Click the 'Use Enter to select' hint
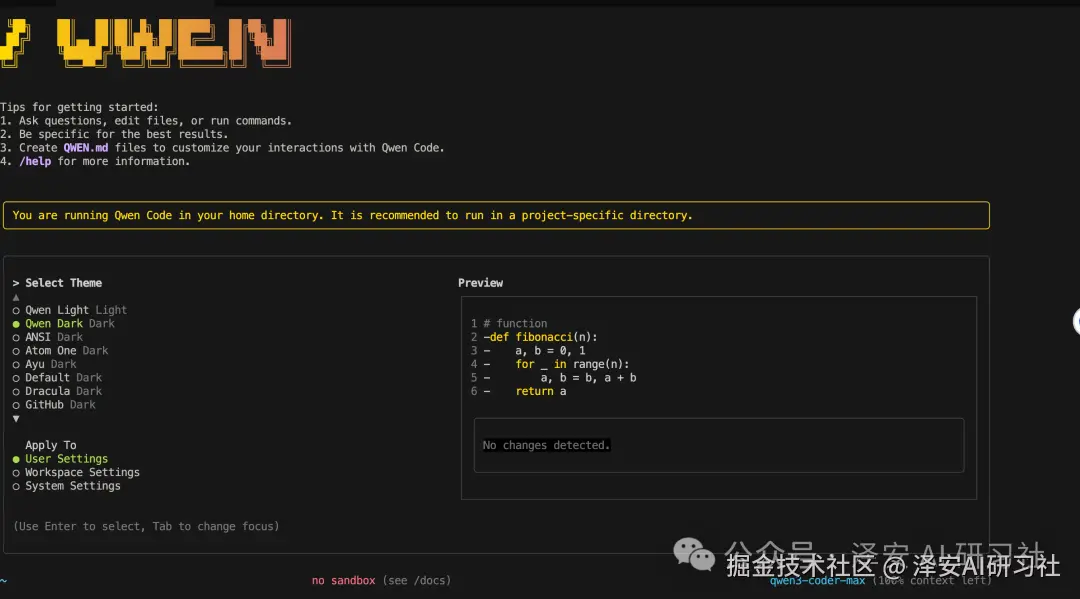 click(x=146, y=526)
